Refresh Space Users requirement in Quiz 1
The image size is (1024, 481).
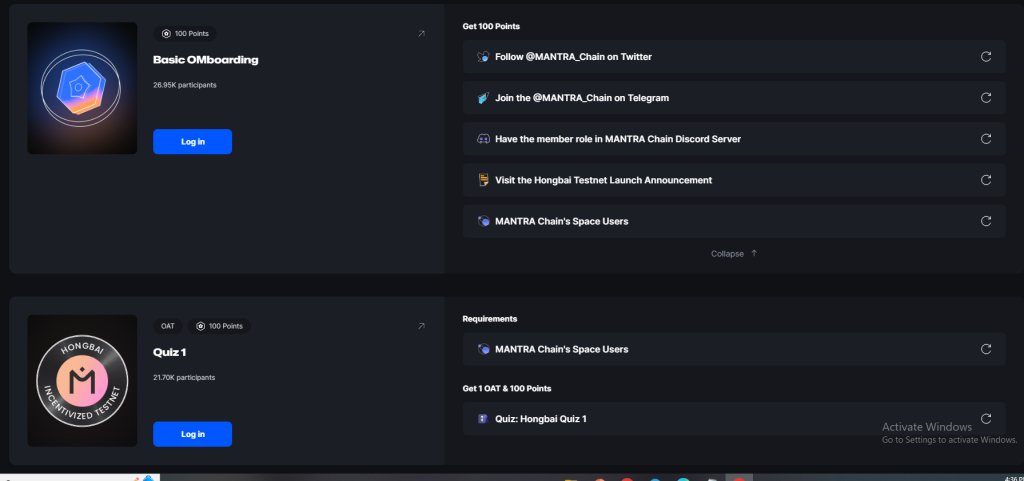[986, 349]
